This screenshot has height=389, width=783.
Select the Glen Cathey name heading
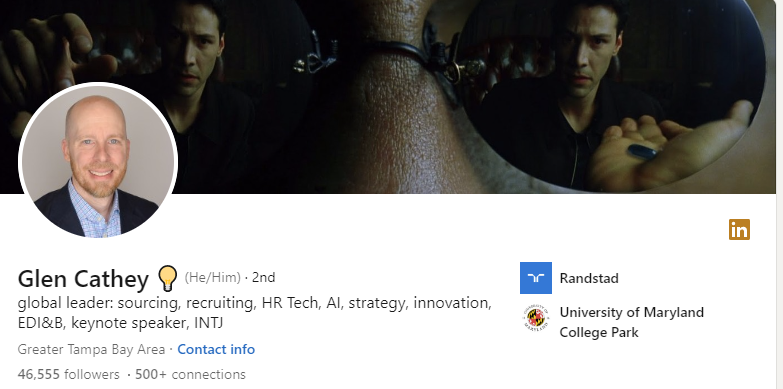tap(83, 279)
